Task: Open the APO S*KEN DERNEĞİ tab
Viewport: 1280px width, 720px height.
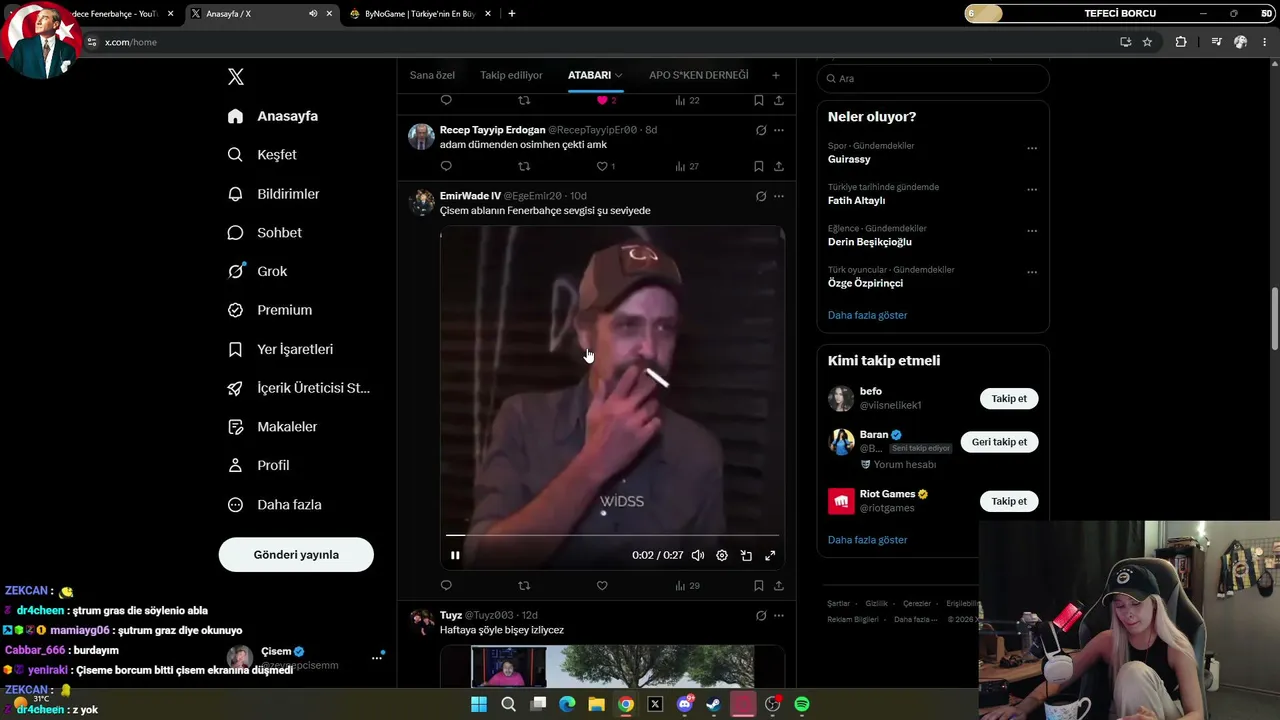Action: click(x=698, y=76)
